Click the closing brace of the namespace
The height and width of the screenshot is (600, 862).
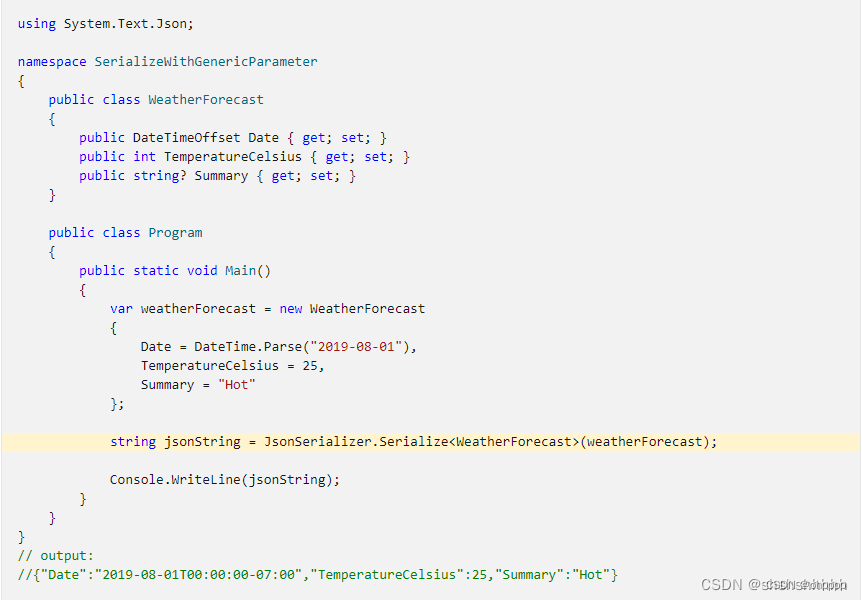[21, 537]
